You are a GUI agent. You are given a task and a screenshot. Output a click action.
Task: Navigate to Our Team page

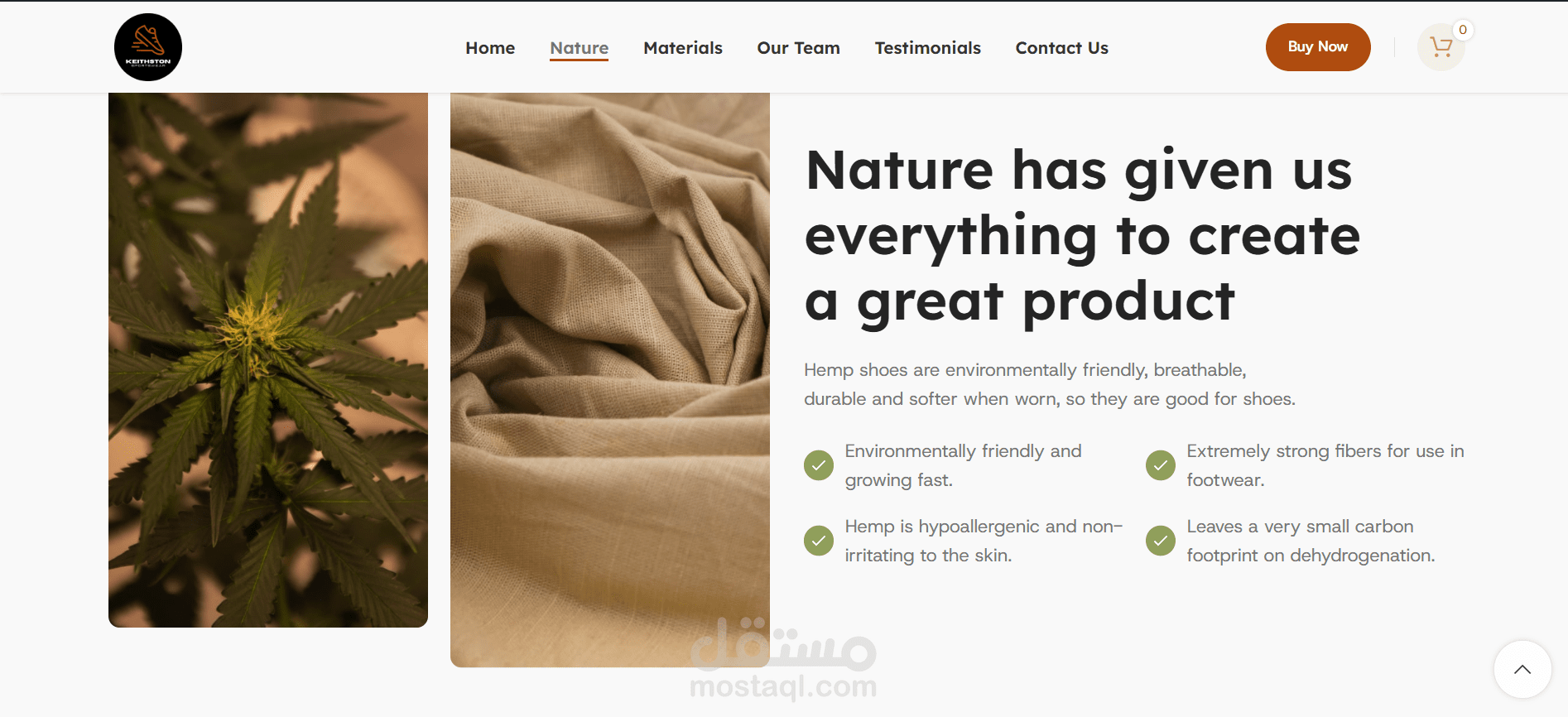(x=799, y=48)
